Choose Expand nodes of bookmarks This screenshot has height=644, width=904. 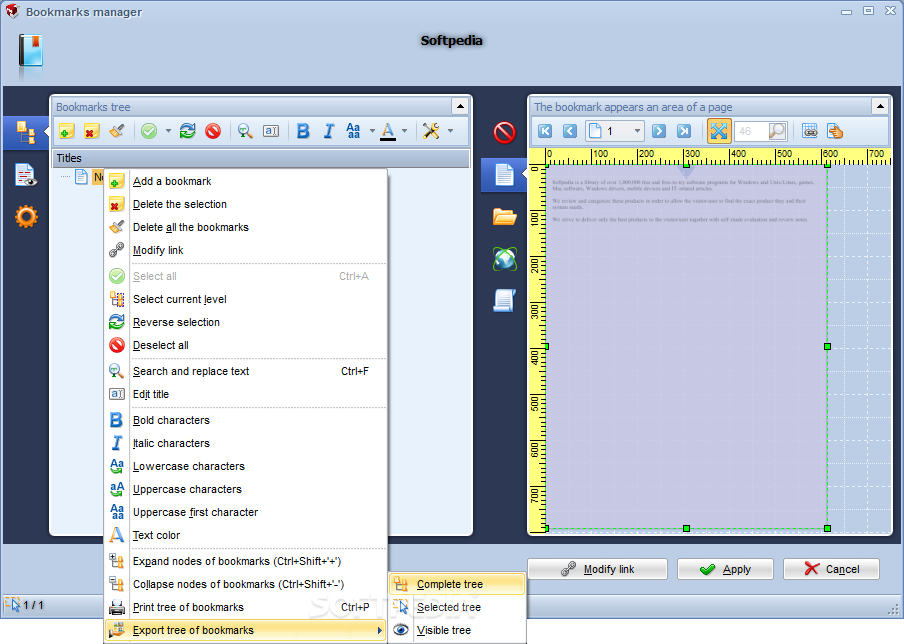(246, 562)
